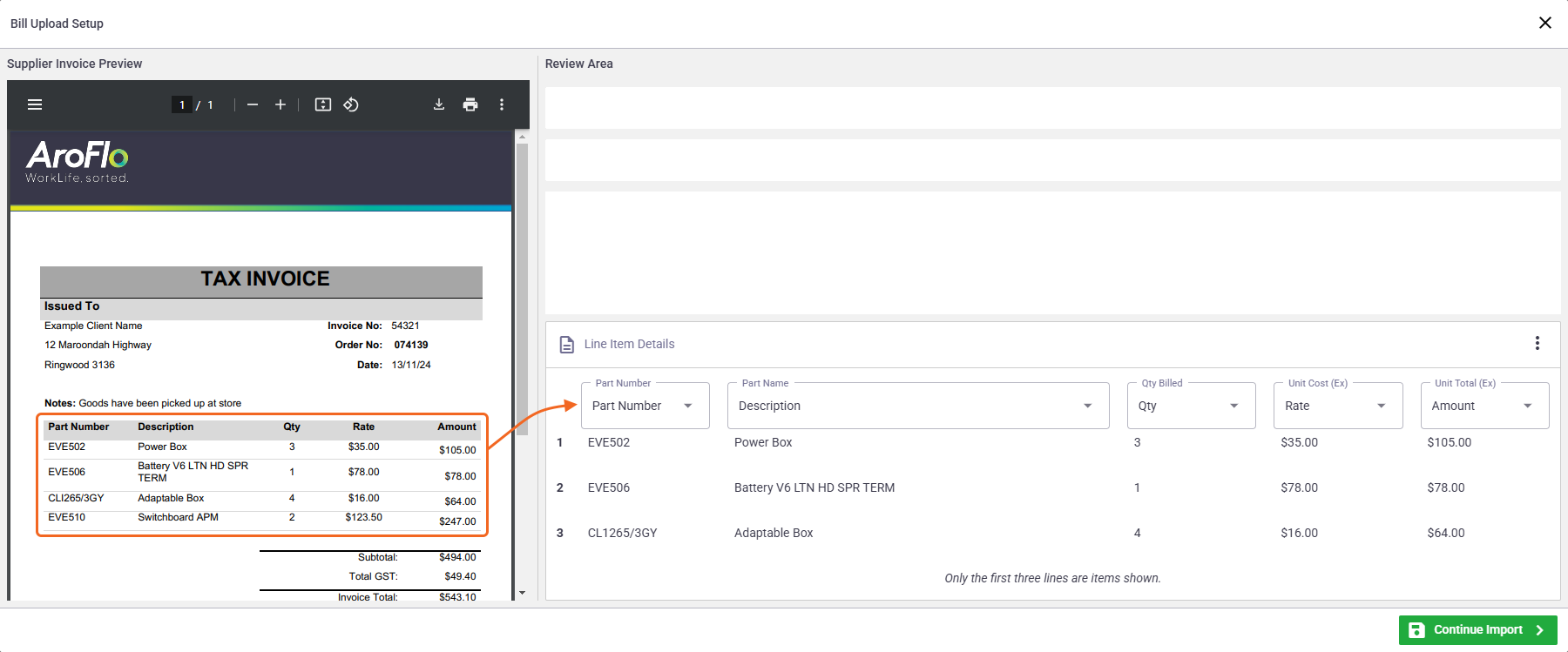Image resolution: width=1568 pixels, height=652 pixels.
Task: Click the fit to page icon
Action: click(323, 104)
